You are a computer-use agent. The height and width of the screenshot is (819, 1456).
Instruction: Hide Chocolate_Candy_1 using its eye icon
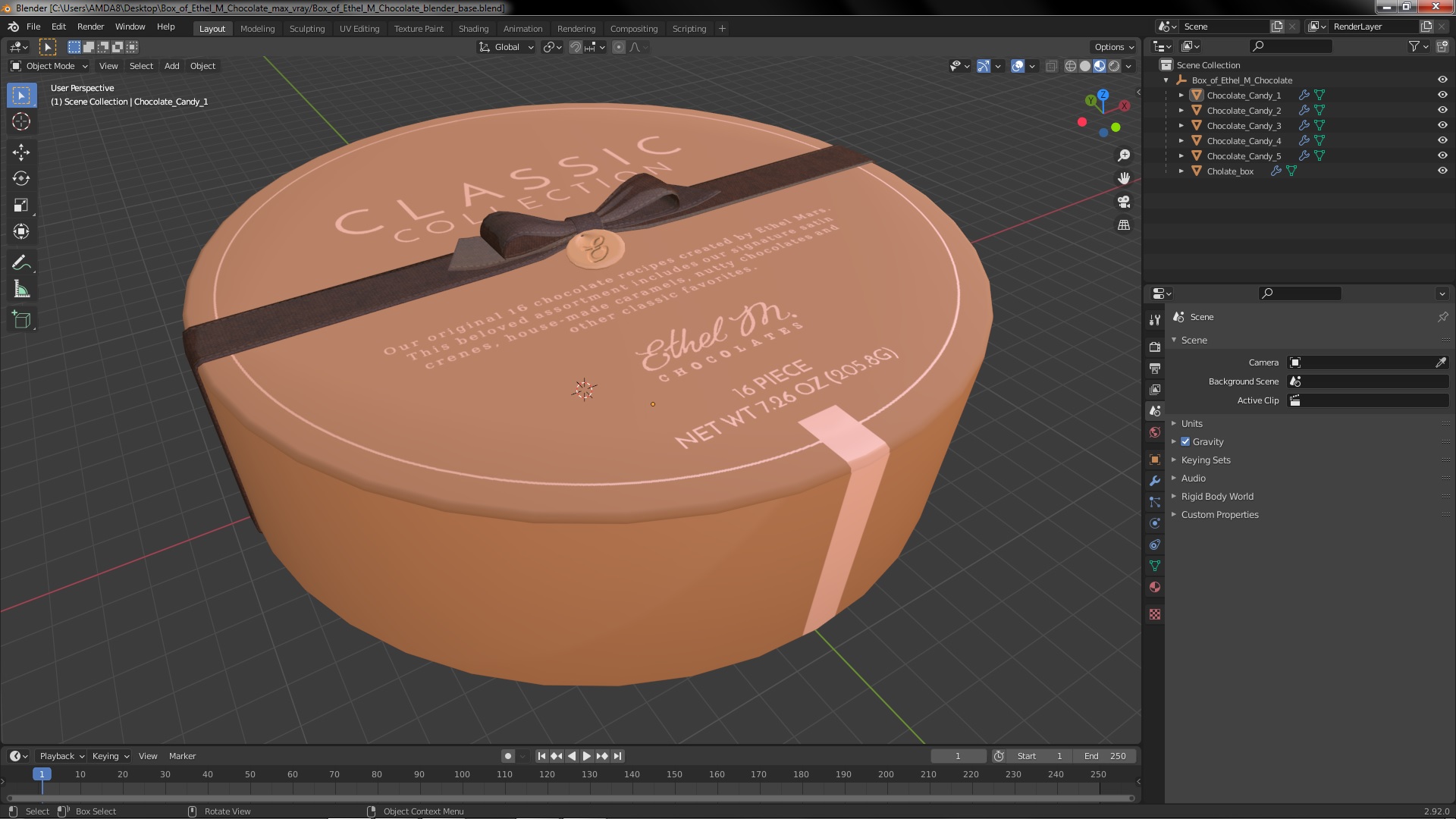click(1442, 95)
